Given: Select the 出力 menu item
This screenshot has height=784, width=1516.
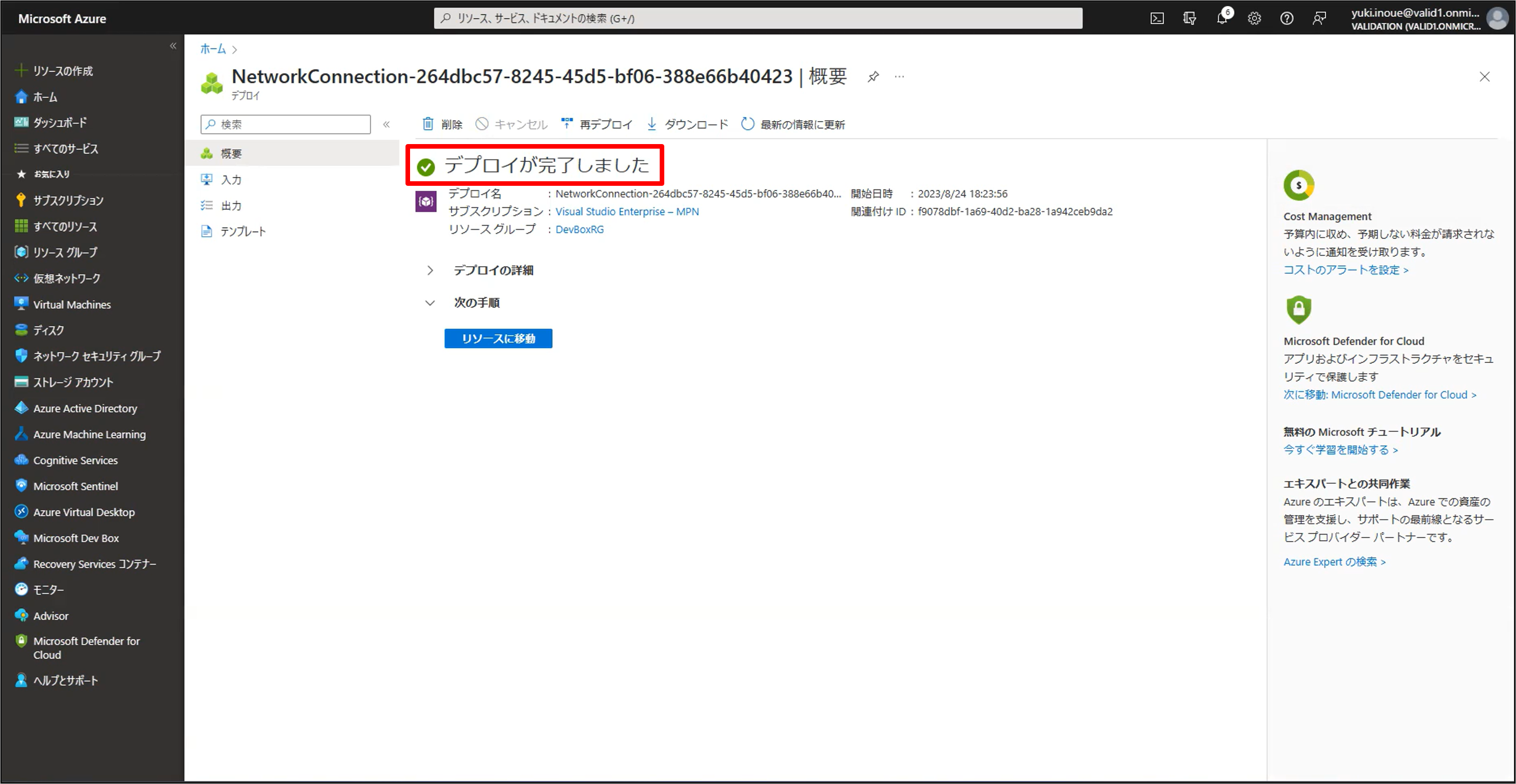Looking at the screenshot, I should coord(292,205).
